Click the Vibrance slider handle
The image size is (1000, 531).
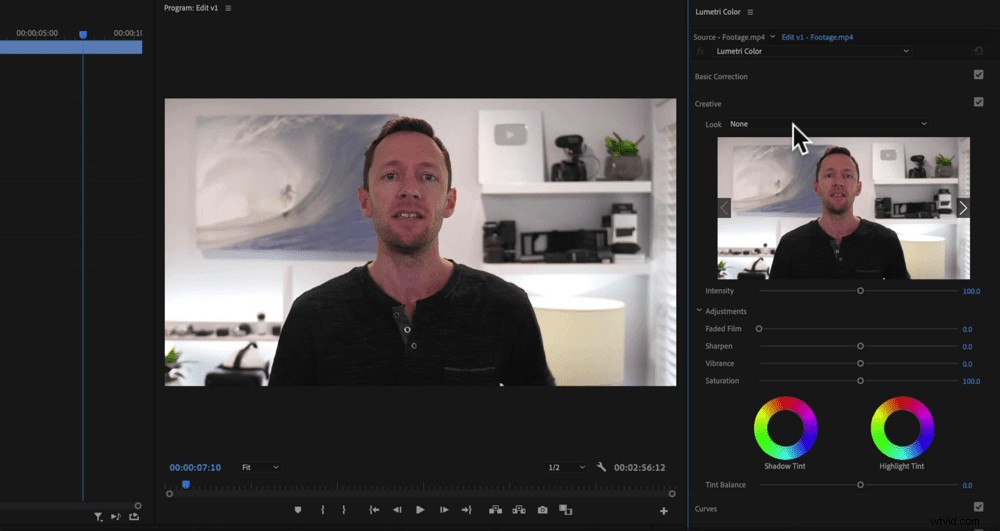coord(860,363)
